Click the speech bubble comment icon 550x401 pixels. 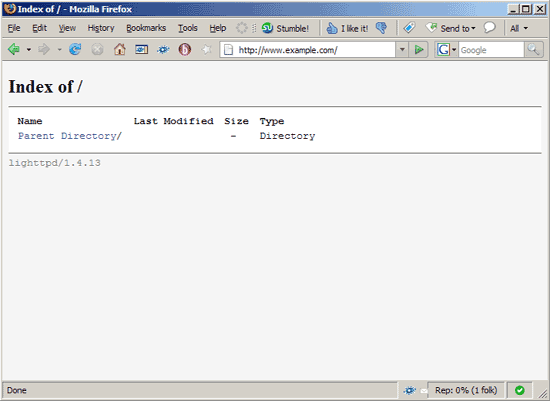pyautogui.click(x=489, y=28)
